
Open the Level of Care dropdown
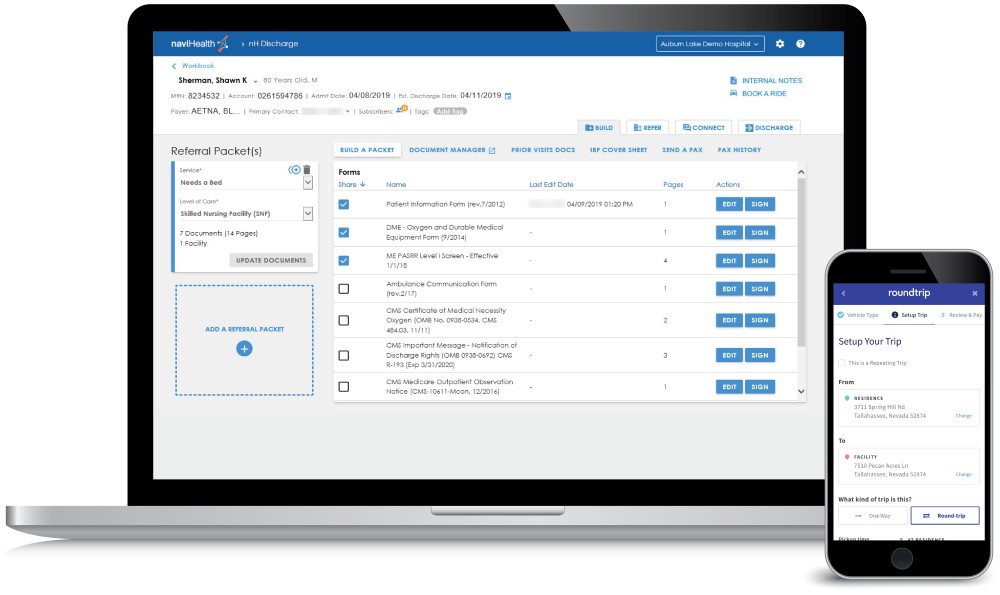point(307,214)
